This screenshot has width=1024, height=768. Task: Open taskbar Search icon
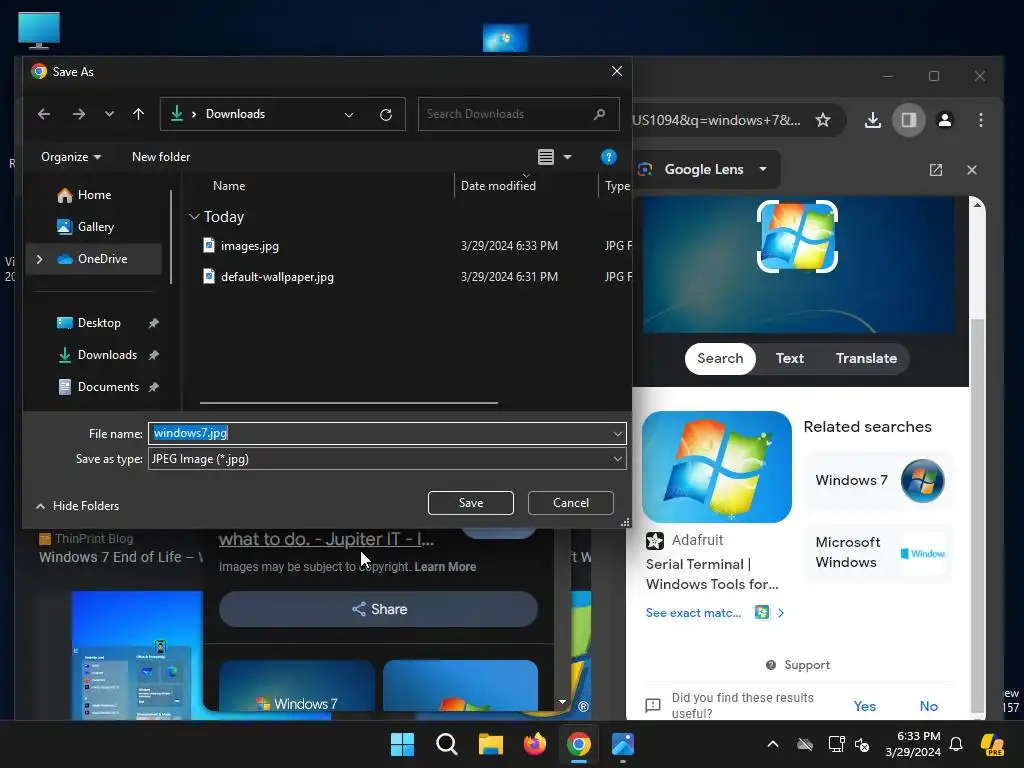coord(447,744)
